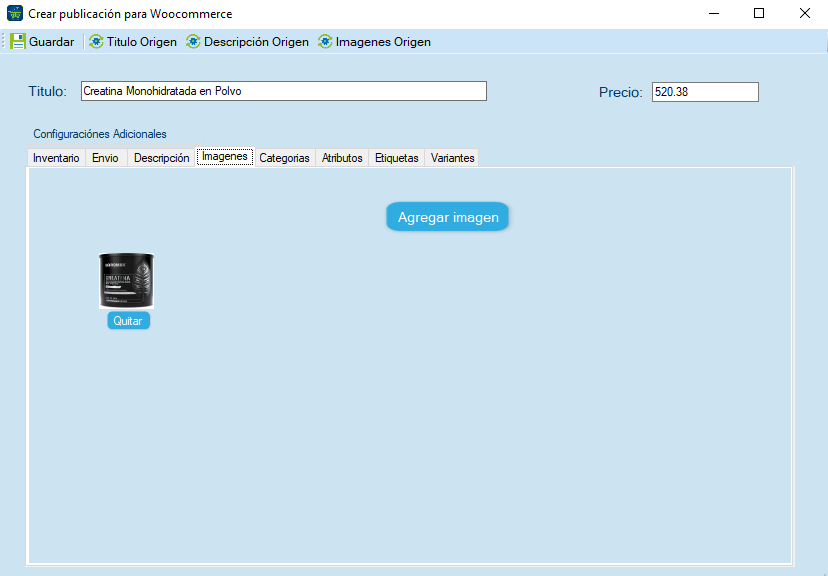Switch to the Categorias tab
The width and height of the screenshot is (828, 576).
(285, 158)
